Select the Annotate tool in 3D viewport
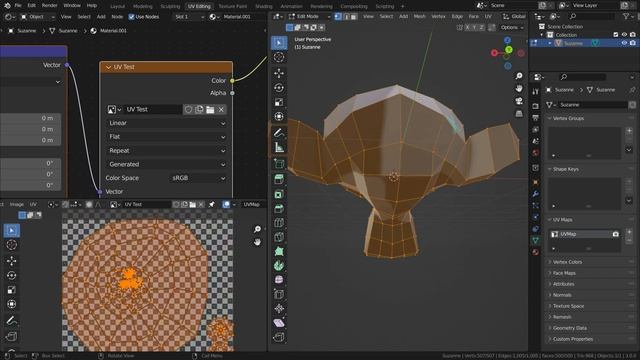640x360 pixels. (279, 133)
